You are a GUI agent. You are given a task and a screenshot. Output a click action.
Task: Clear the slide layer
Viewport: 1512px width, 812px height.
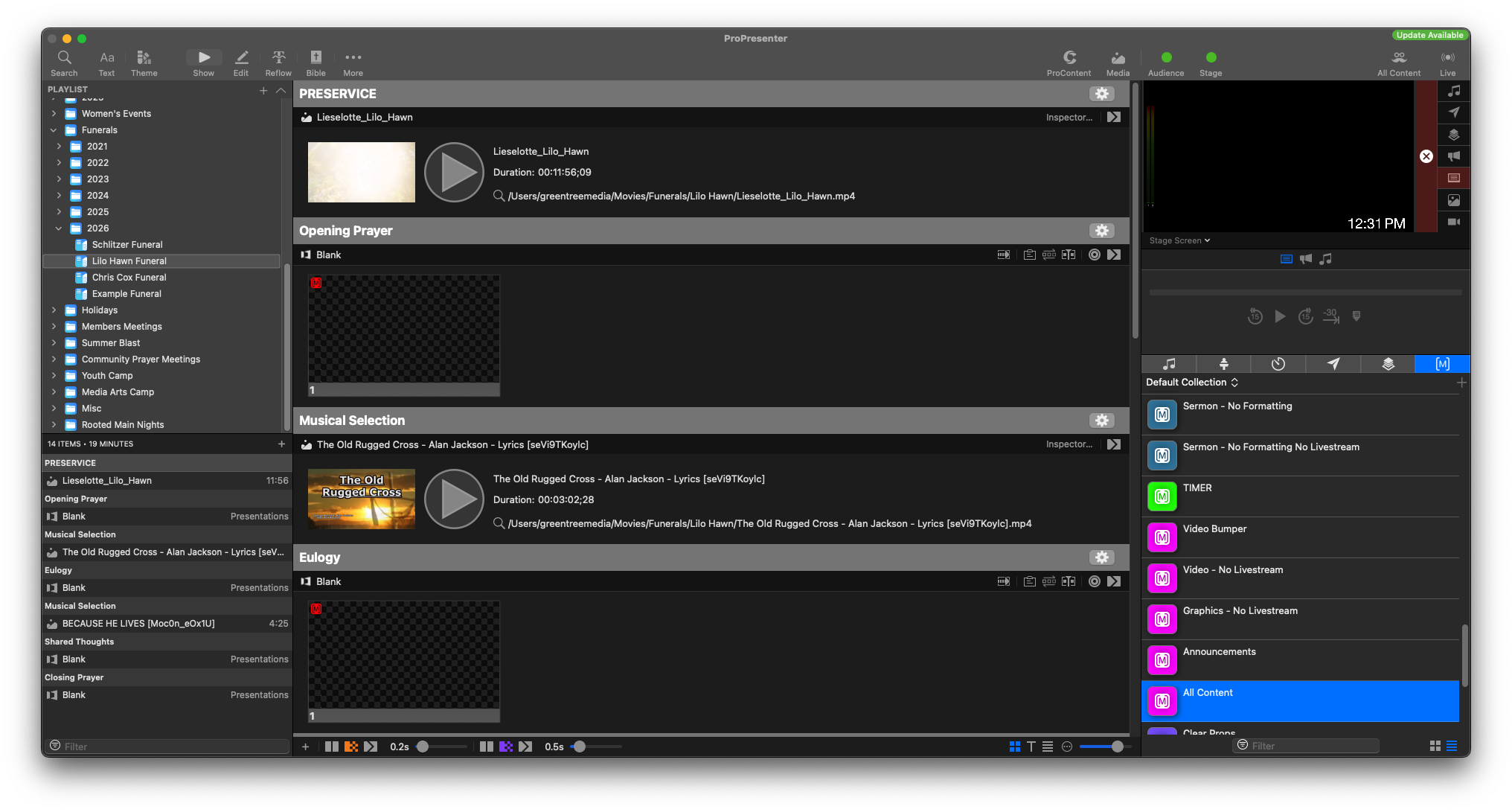pyautogui.click(x=1454, y=178)
